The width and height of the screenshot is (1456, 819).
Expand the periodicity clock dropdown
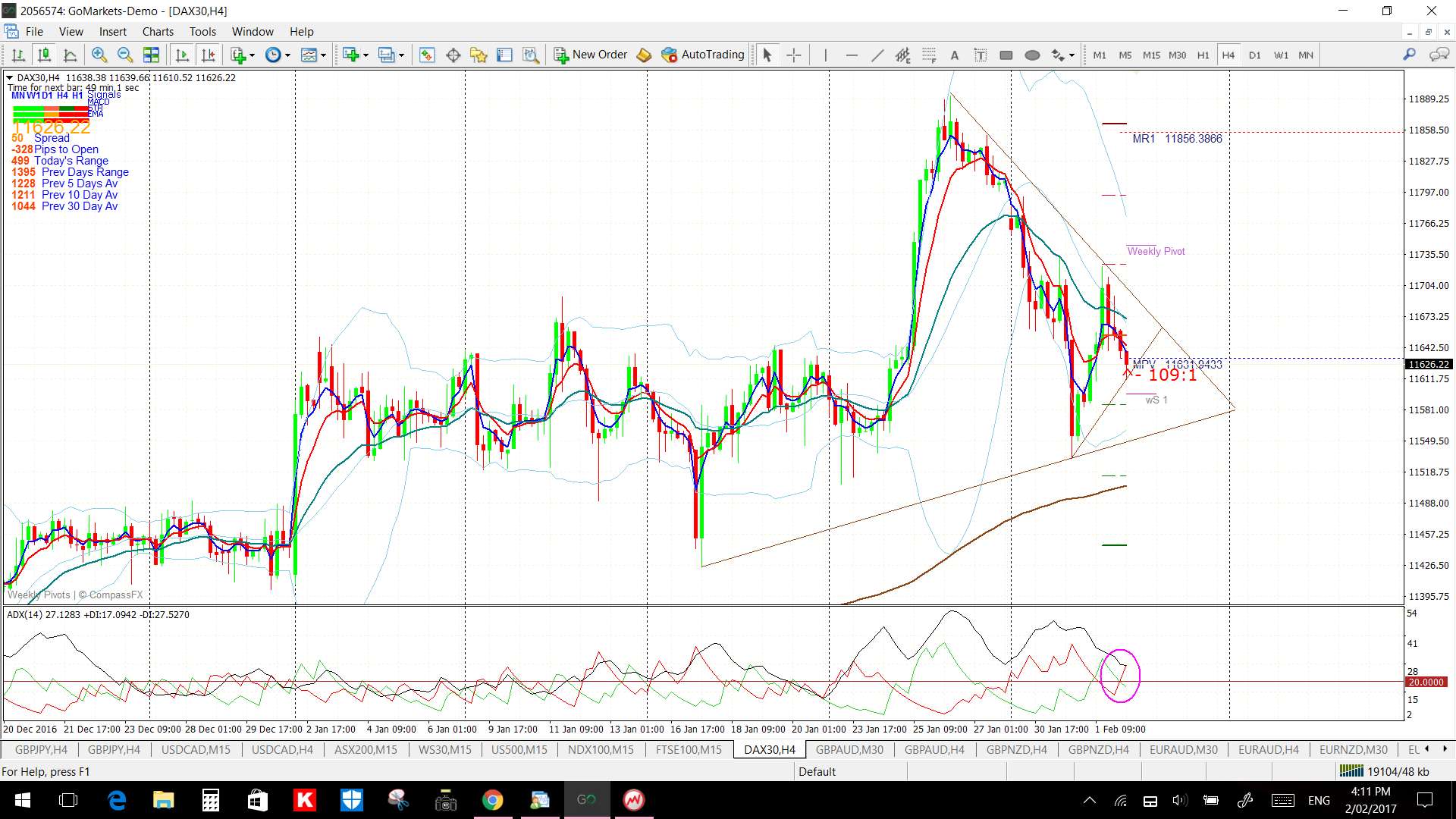point(287,55)
